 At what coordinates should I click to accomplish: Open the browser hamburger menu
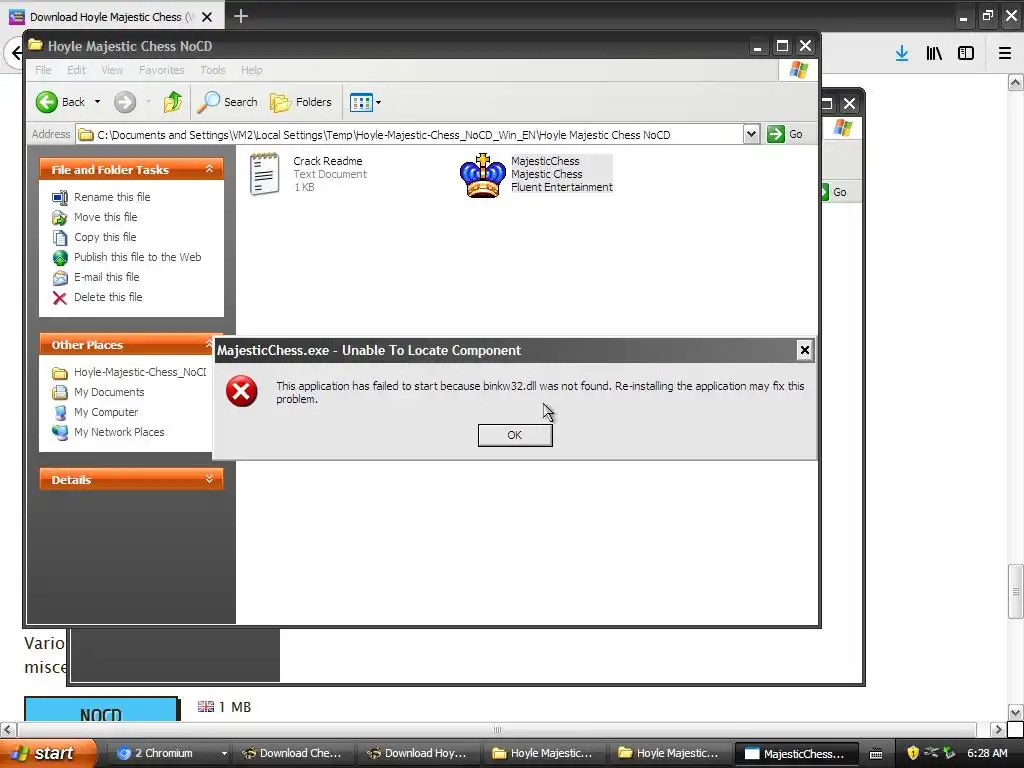pyautogui.click(x=1005, y=53)
